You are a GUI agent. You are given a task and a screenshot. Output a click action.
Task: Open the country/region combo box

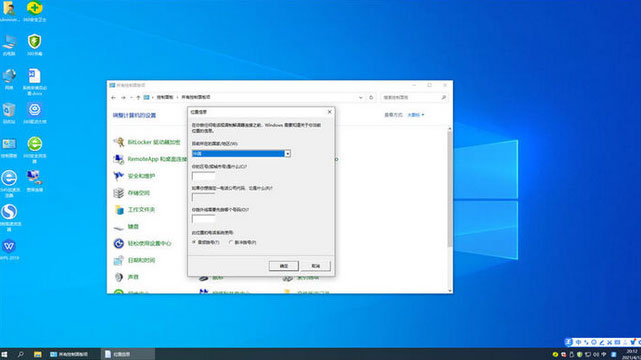(x=241, y=154)
